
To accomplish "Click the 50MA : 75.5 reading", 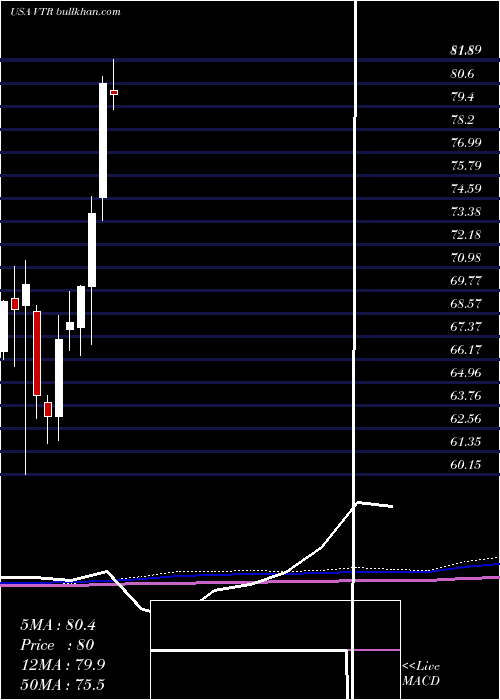I will 62,684.
